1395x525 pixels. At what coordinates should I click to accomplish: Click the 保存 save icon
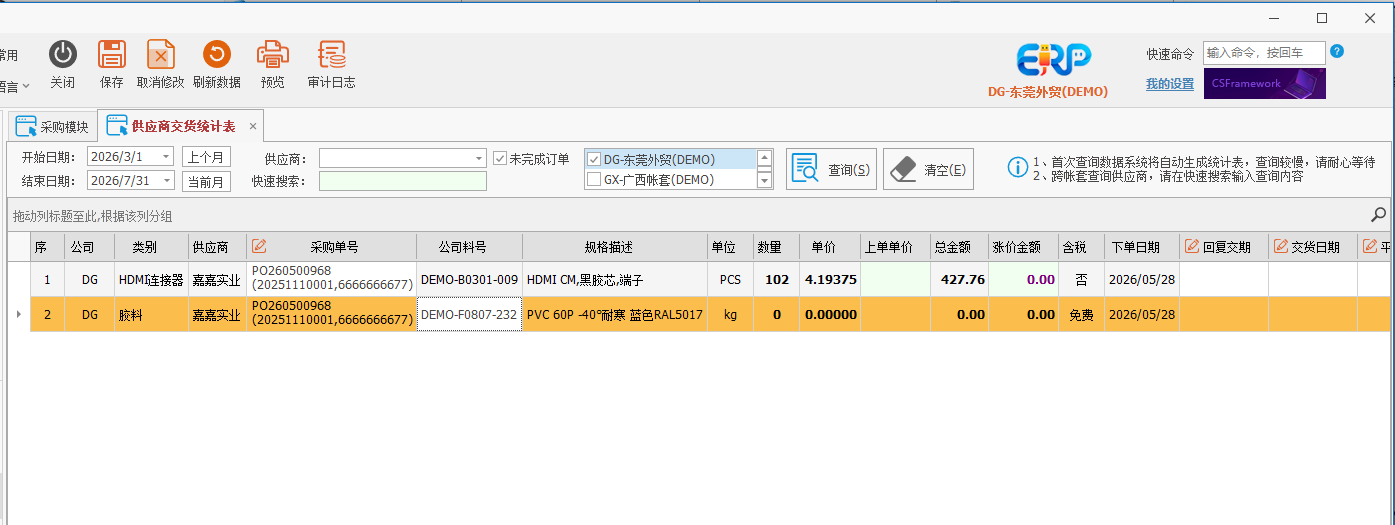112,55
